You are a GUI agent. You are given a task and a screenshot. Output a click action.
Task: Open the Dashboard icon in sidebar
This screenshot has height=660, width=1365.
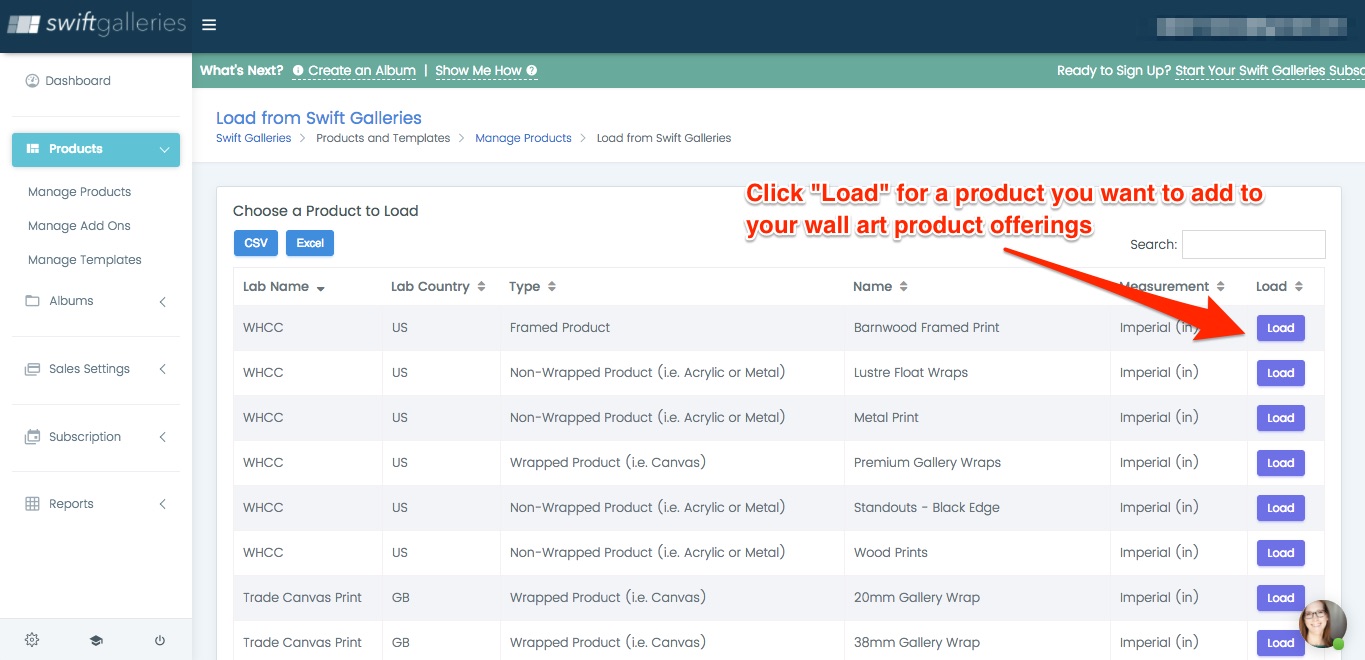pyautogui.click(x=32, y=80)
